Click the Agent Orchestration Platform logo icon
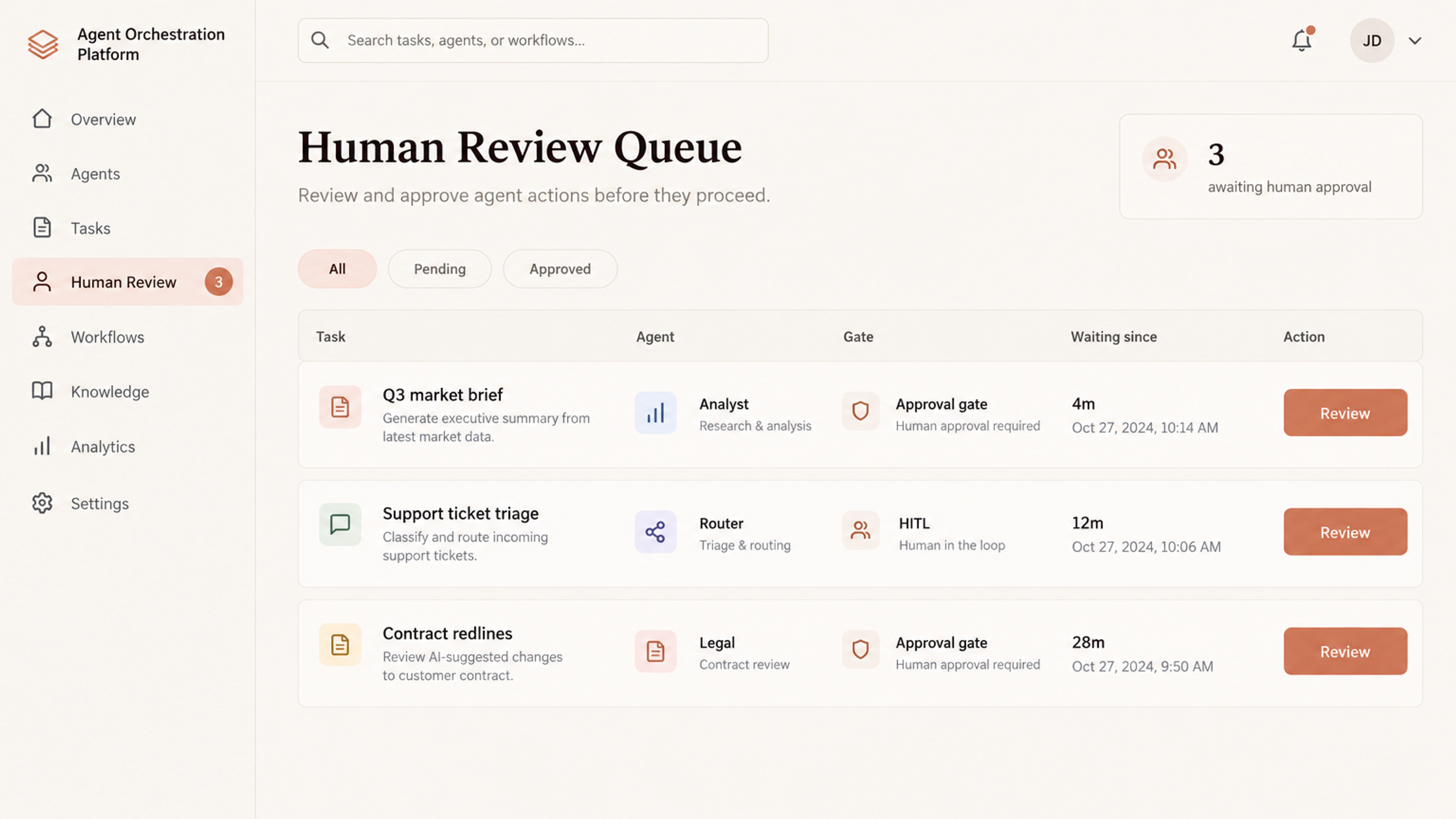 [x=43, y=44]
